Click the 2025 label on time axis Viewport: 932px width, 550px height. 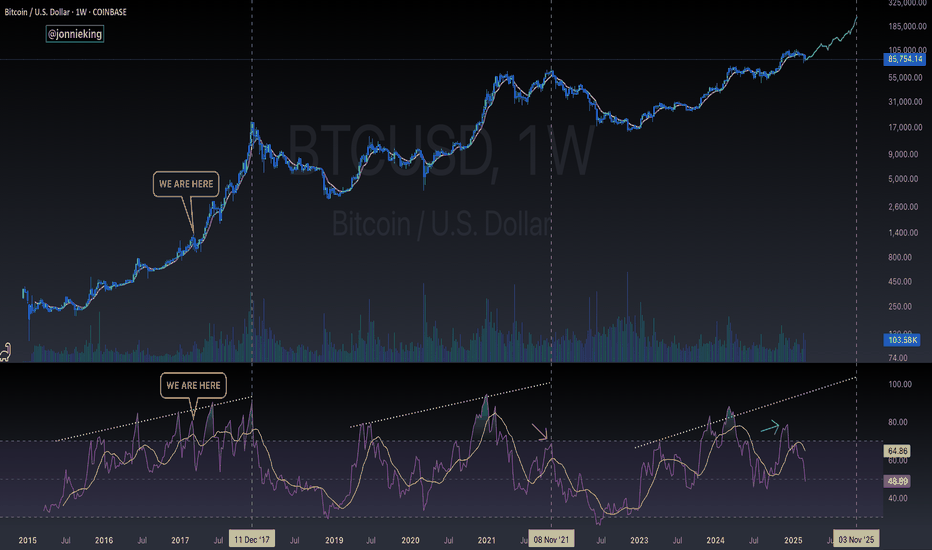[x=793, y=540]
